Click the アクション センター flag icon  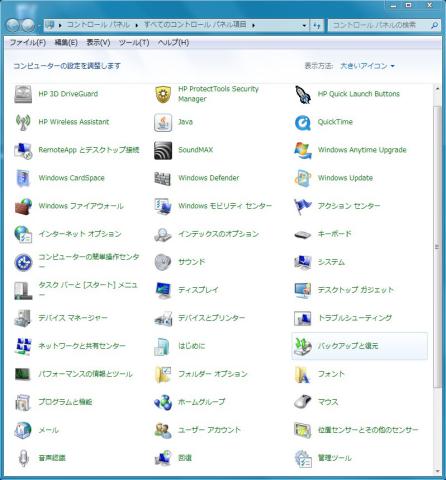(x=303, y=206)
